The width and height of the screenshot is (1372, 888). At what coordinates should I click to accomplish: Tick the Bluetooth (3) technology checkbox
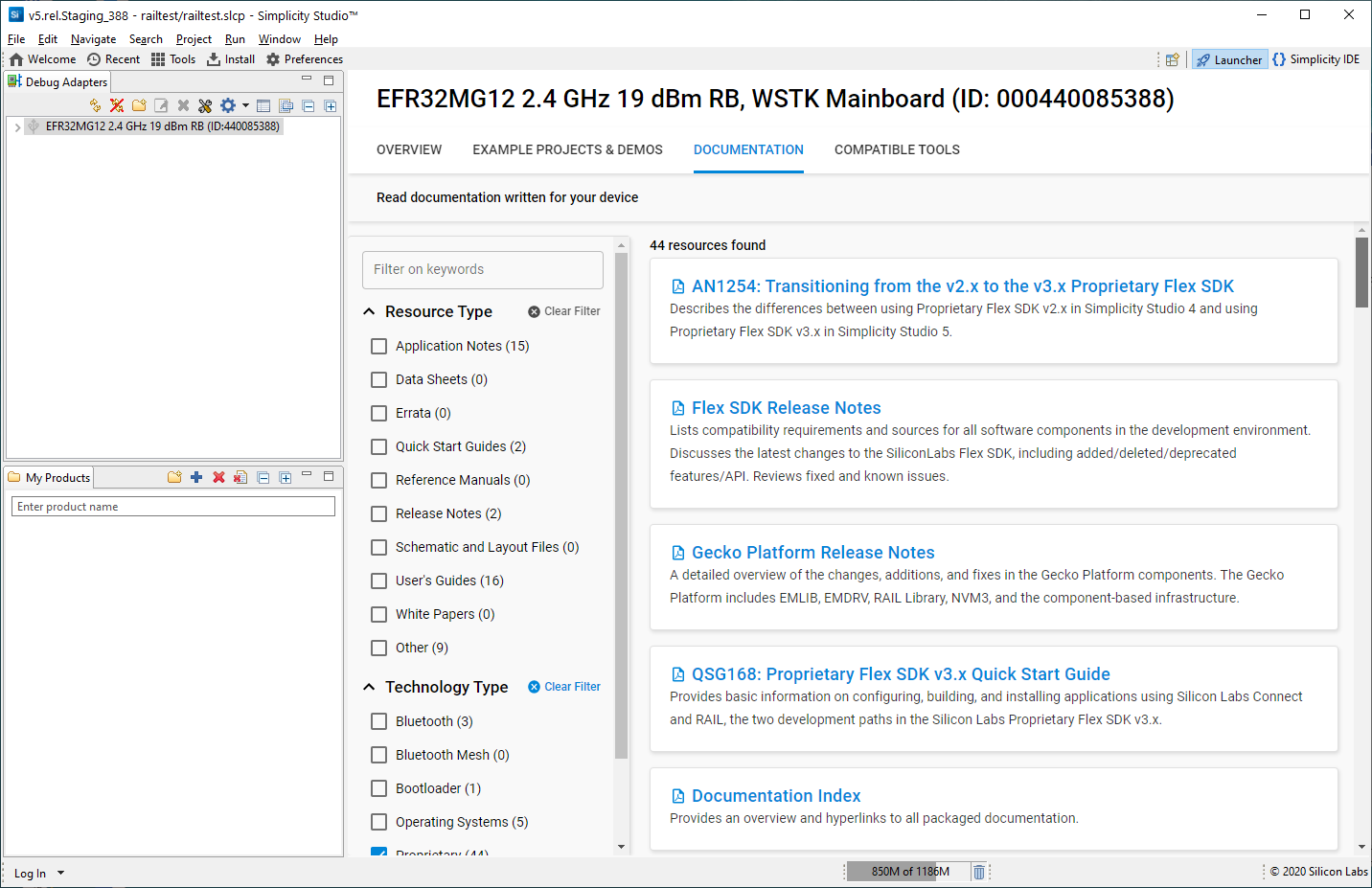pos(379,721)
